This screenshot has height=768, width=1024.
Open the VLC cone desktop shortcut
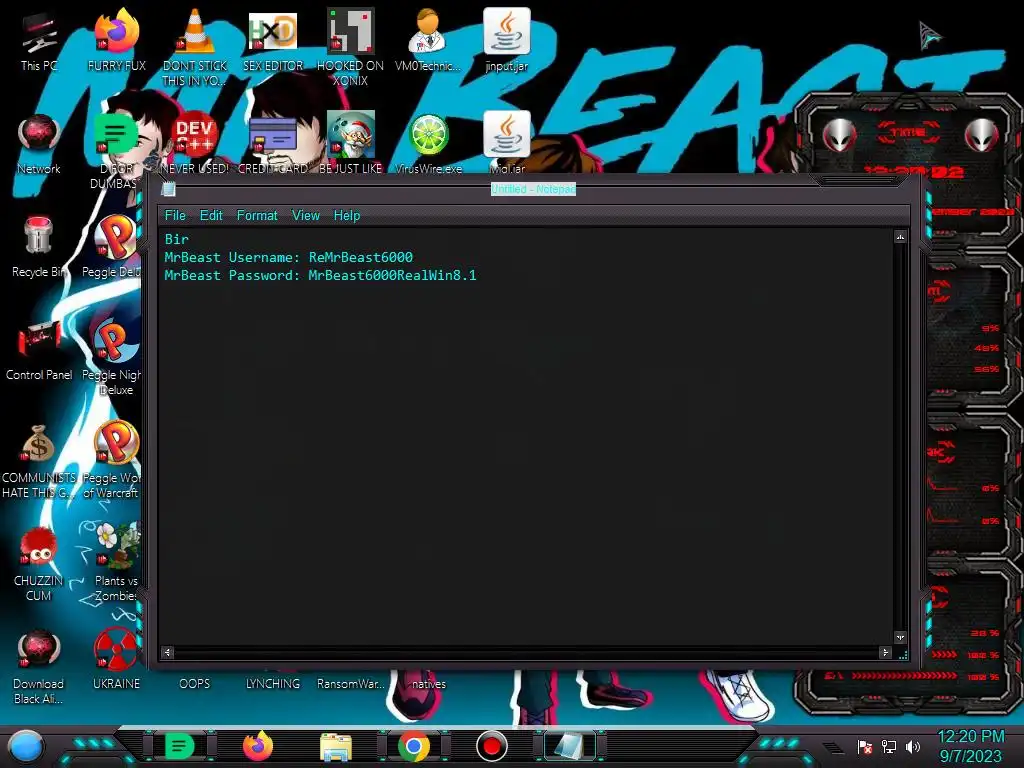(x=195, y=47)
